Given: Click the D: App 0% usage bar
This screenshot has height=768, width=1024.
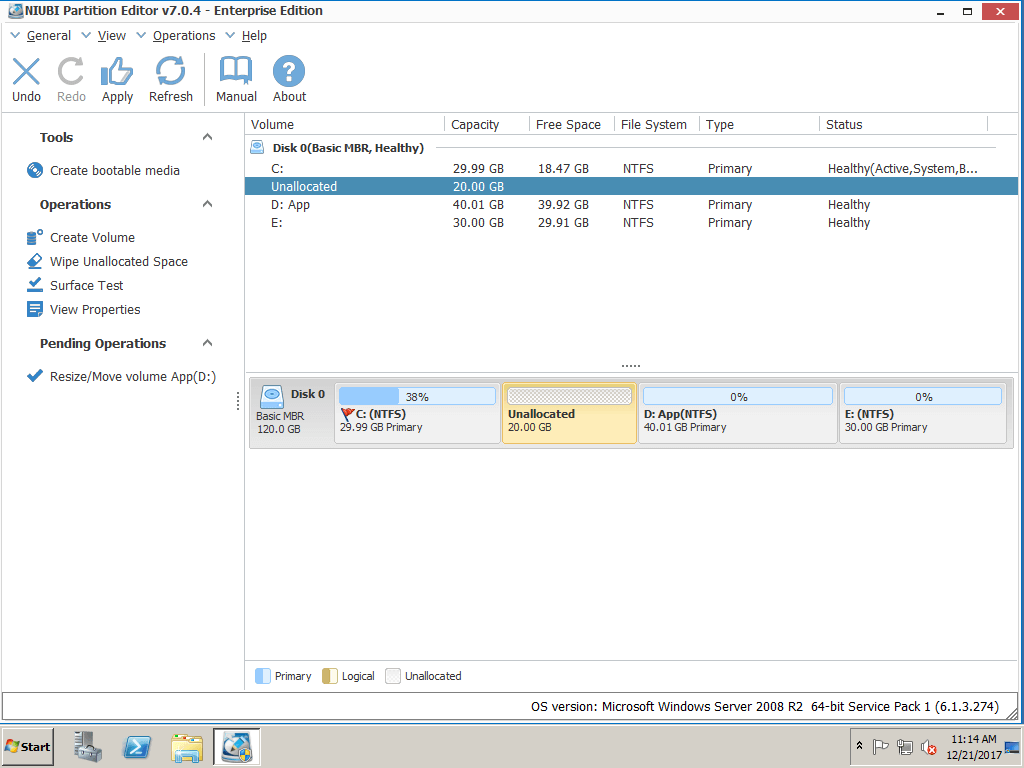Looking at the screenshot, I should click(x=738, y=396).
